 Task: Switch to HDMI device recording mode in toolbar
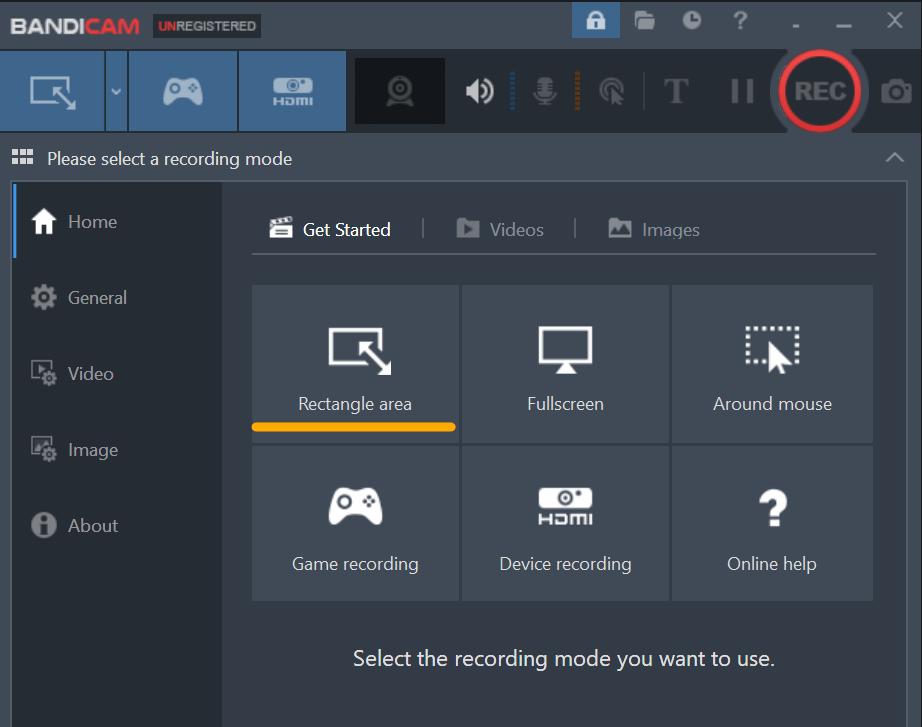(292, 91)
